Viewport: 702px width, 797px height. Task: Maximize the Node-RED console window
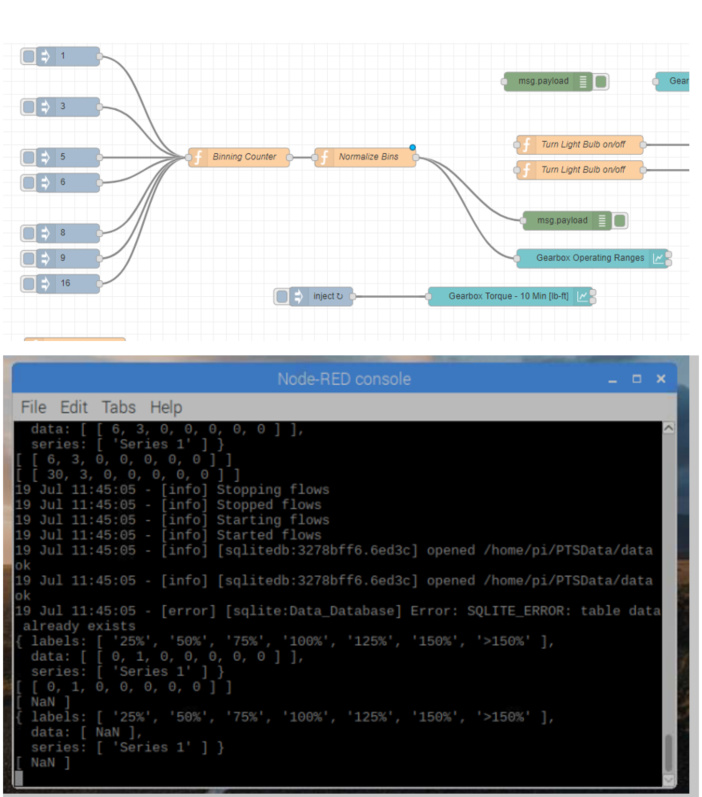[636, 379]
